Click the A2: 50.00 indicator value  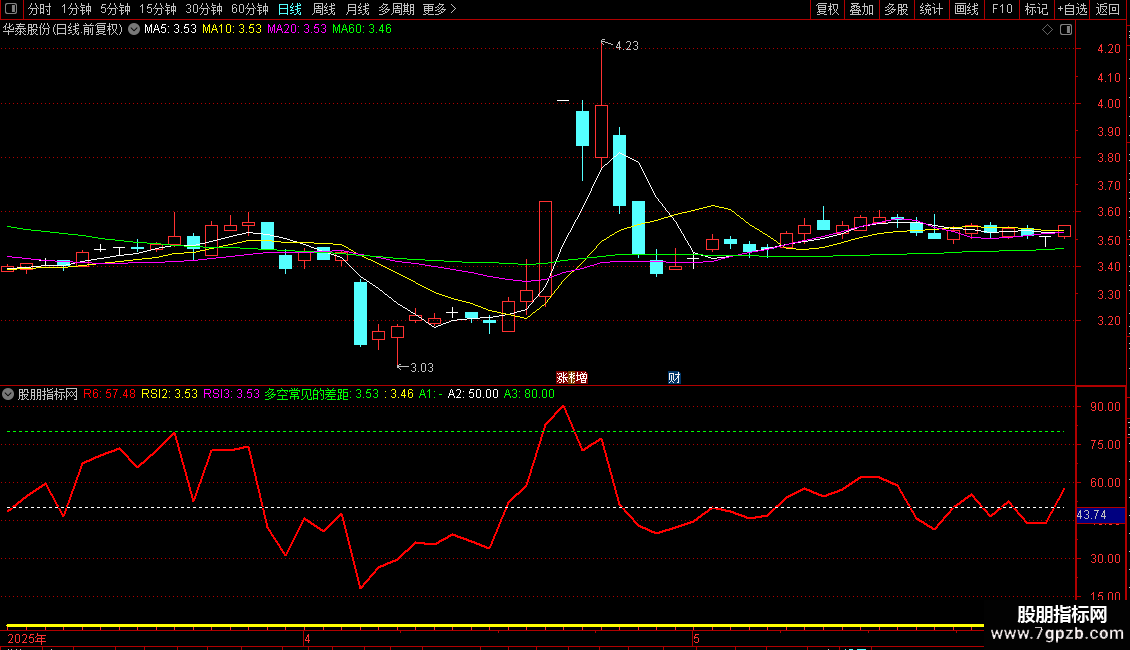pos(473,394)
